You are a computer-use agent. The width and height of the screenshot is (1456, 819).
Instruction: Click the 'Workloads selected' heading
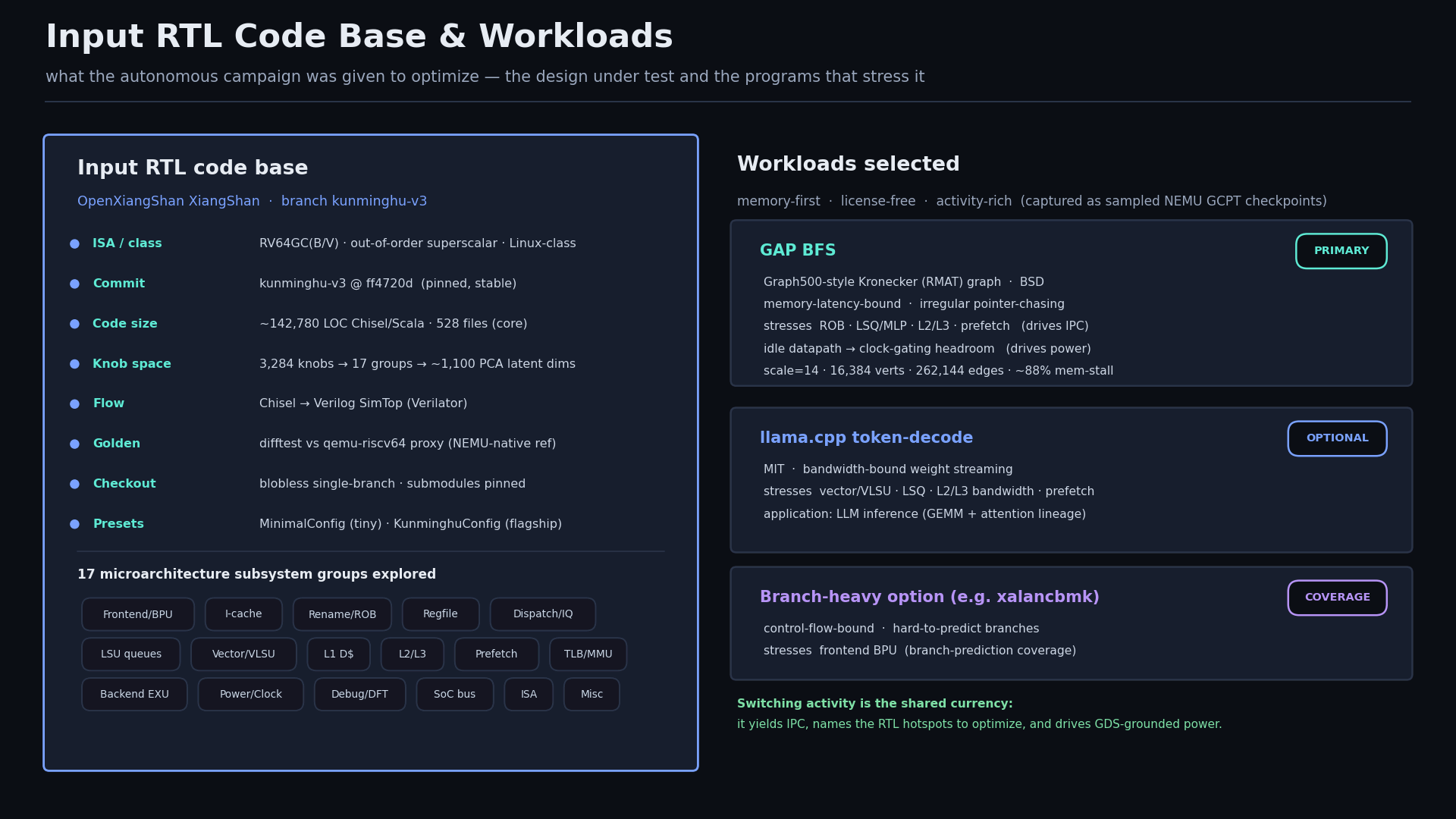click(x=848, y=165)
